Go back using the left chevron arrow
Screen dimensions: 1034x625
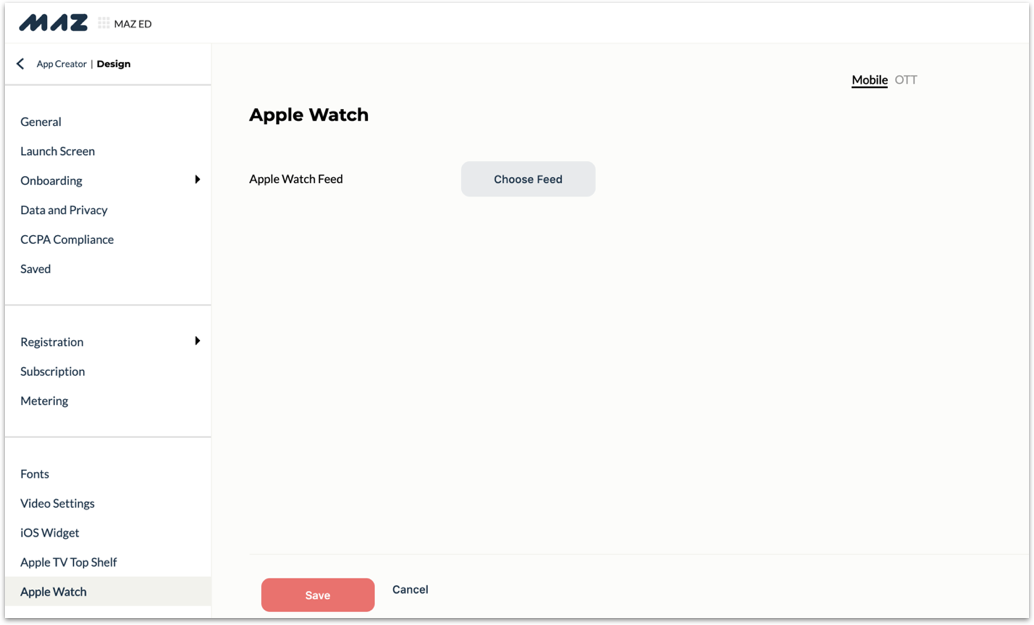click(20, 63)
